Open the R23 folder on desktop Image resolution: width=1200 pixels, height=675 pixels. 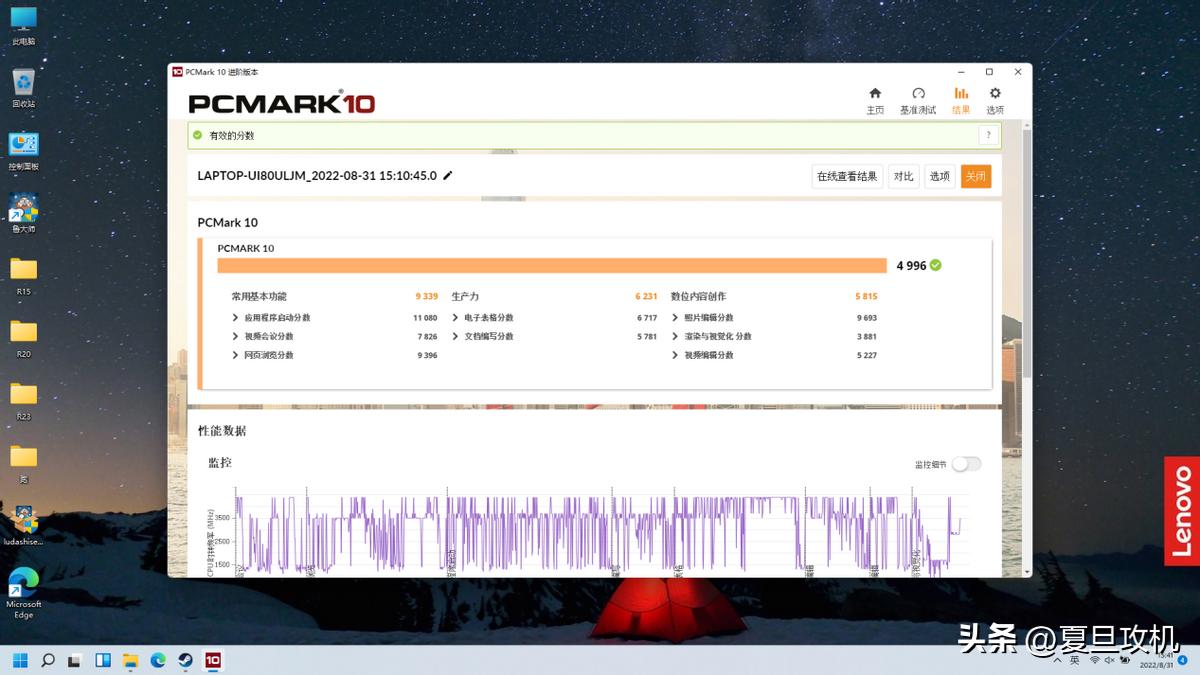click(x=23, y=400)
